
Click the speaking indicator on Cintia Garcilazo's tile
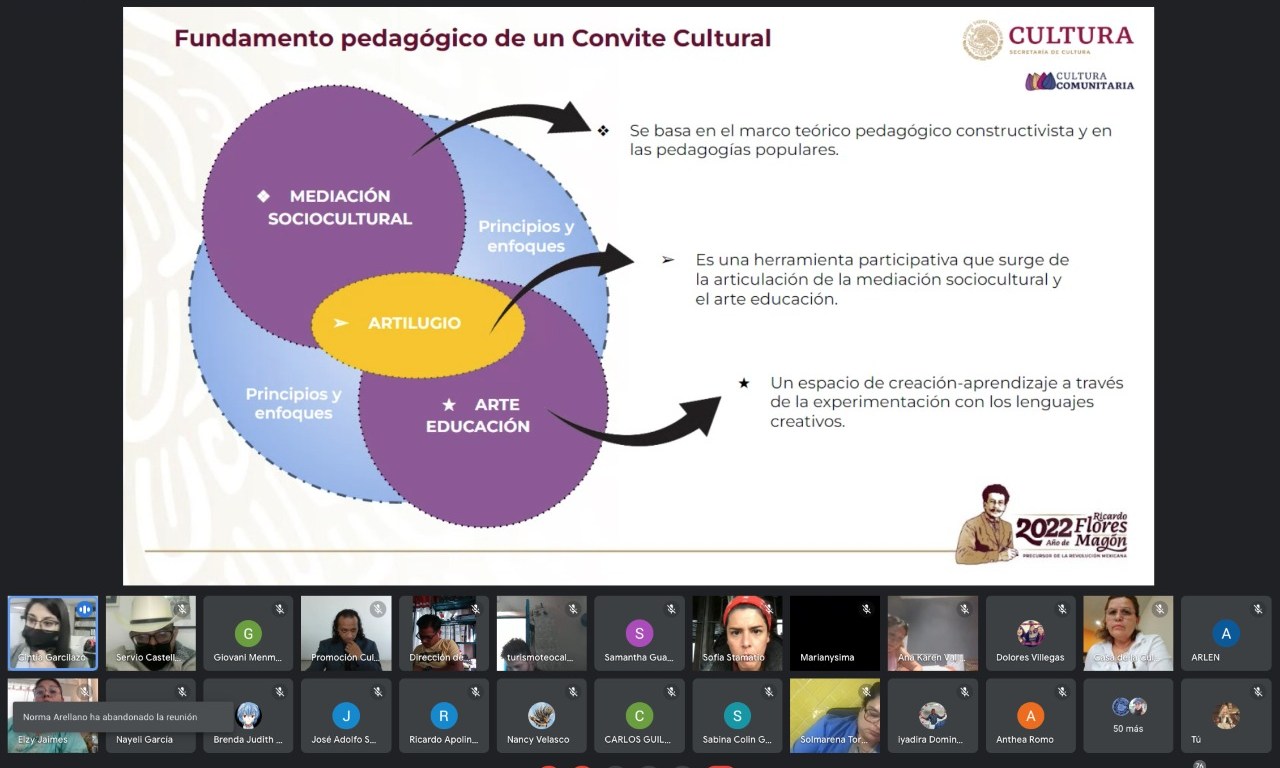84,609
